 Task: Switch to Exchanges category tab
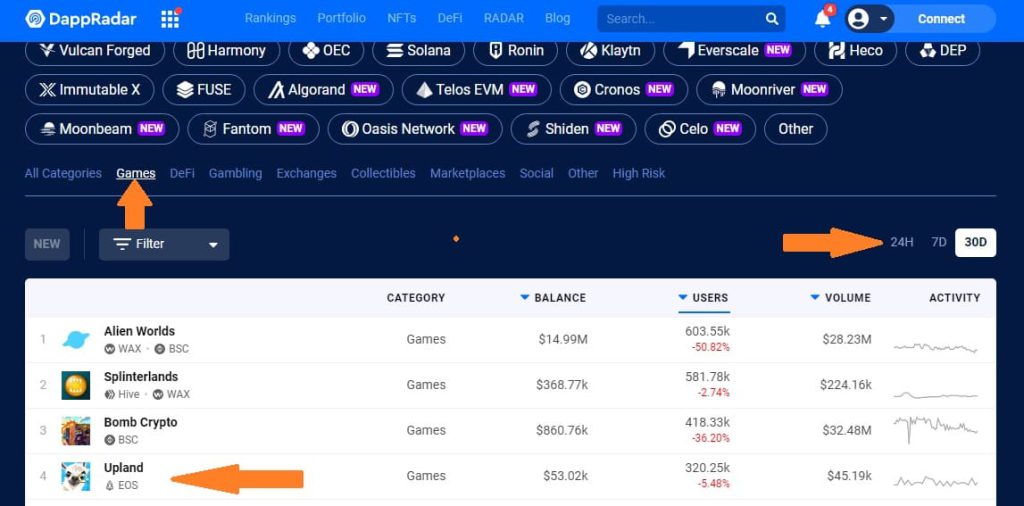coord(306,173)
